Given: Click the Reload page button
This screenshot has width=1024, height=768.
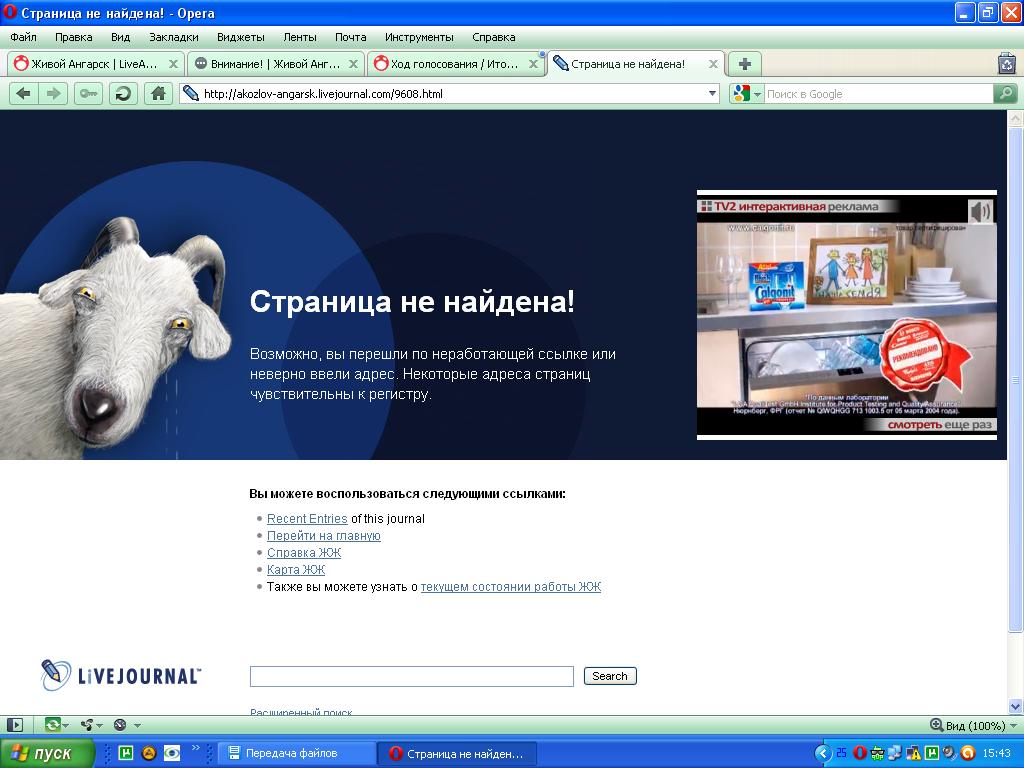Looking at the screenshot, I should click(x=122, y=94).
